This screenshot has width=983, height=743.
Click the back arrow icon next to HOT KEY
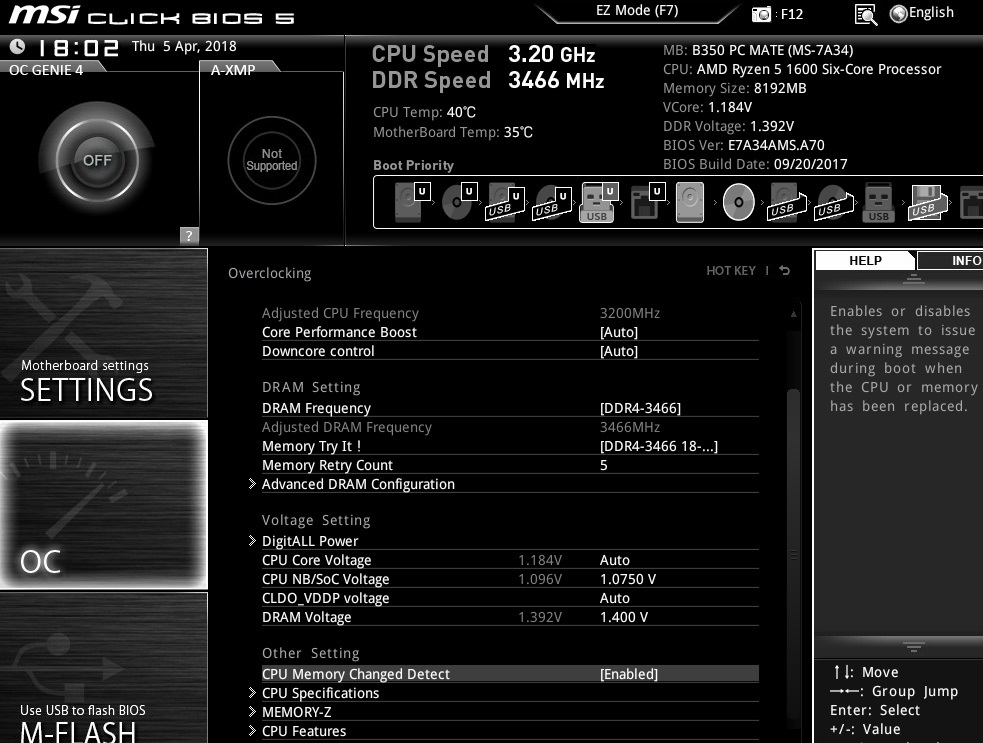(x=784, y=271)
